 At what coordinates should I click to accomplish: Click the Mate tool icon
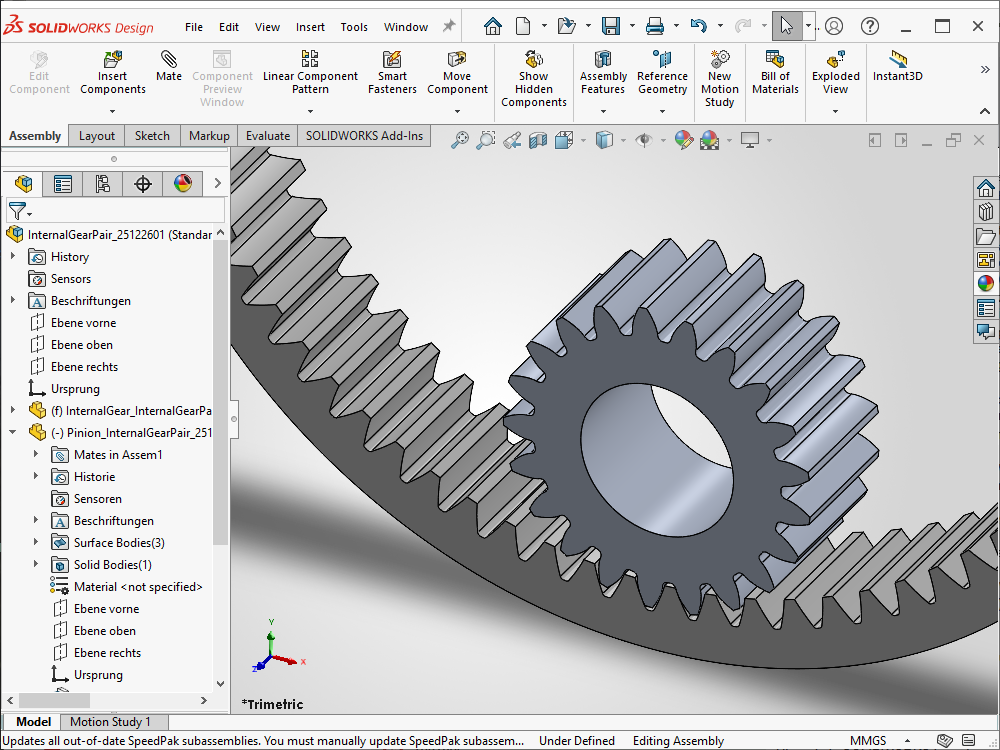tap(169, 60)
